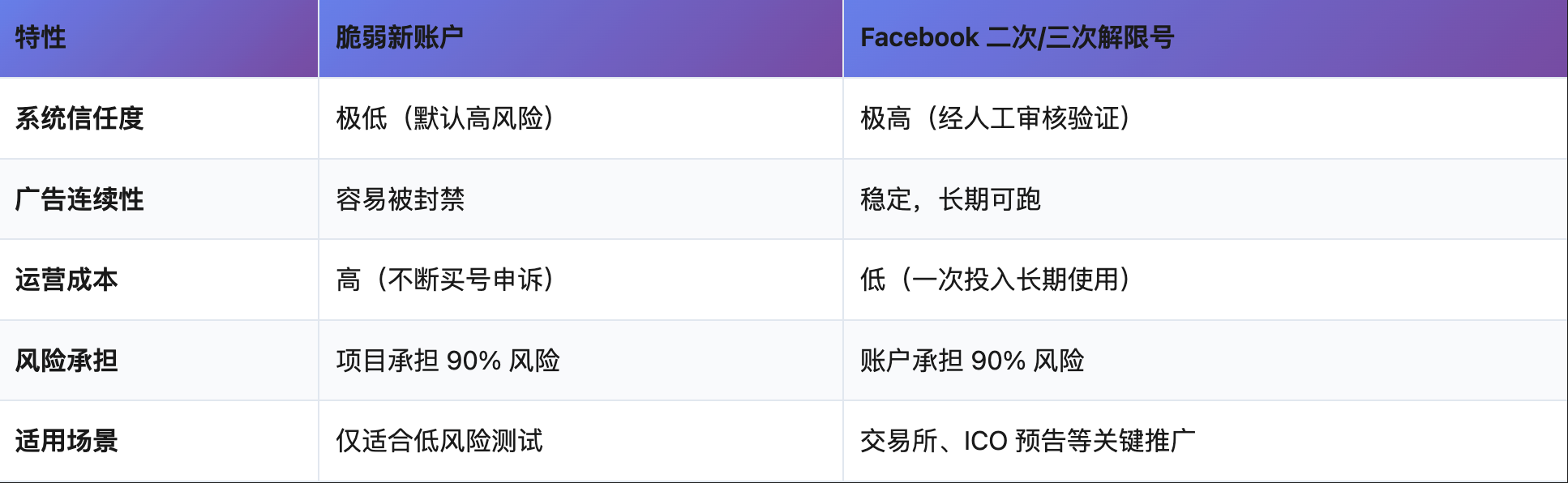This screenshot has height=483, width=1568.
Task: Select the 广告连续性 row label
Action: (79, 199)
